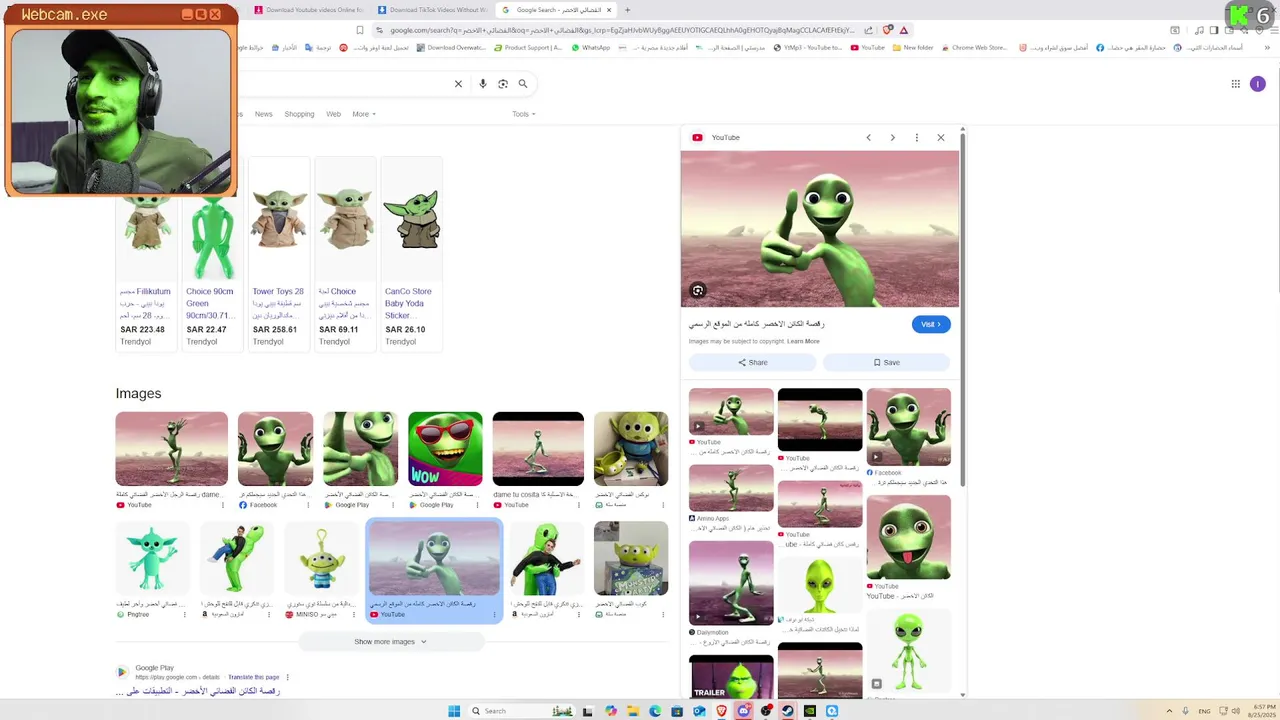The width and height of the screenshot is (1280, 720).
Task: Go to the previous image in the YouTube preview panel
Action: click(x=868, y=137)
